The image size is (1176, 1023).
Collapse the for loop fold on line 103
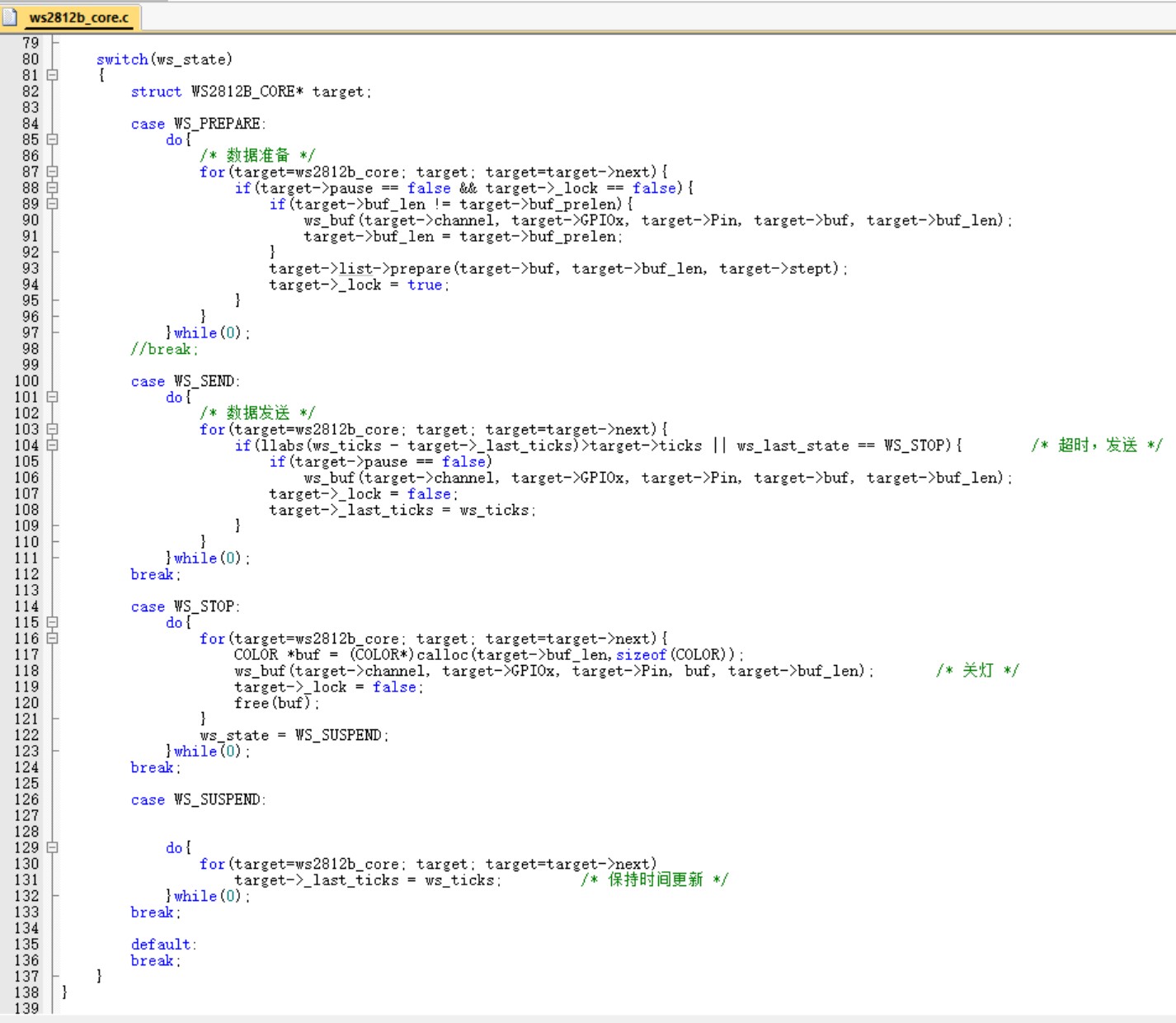(53, 429)
